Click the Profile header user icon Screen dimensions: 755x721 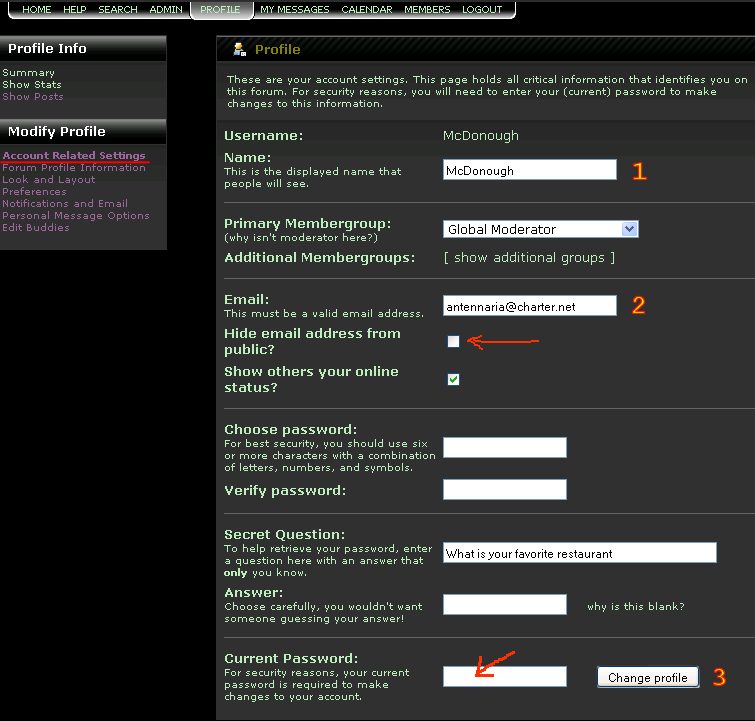pos(239,49)
